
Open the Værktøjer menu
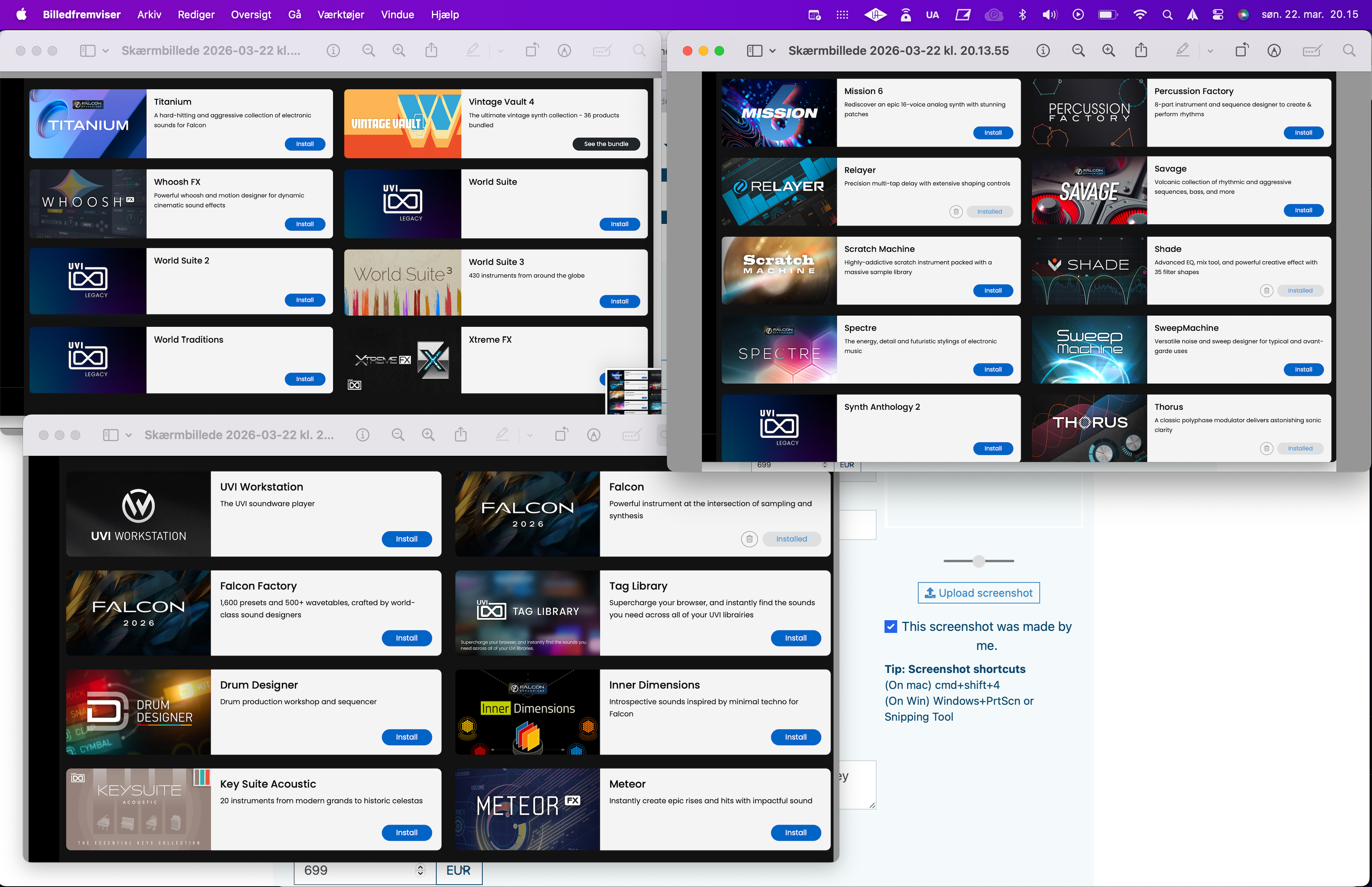[341, 15]
